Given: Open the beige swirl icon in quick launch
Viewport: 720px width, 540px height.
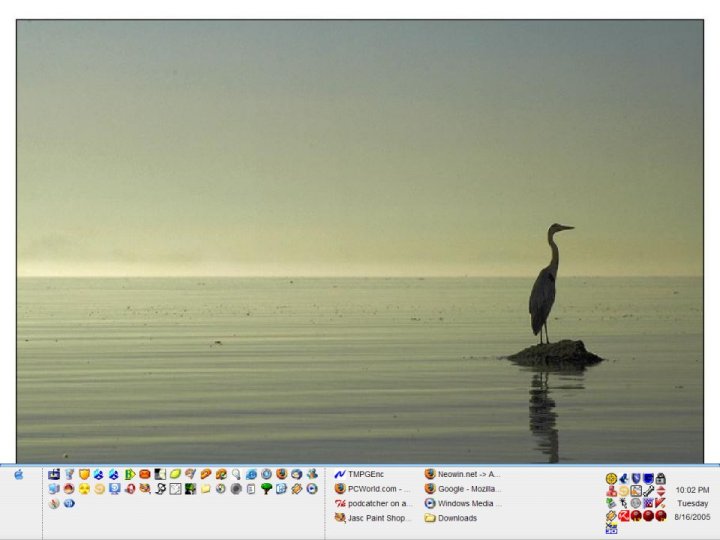Looking at the screenshot, I should pyautogui.click(x=99, y=489).
